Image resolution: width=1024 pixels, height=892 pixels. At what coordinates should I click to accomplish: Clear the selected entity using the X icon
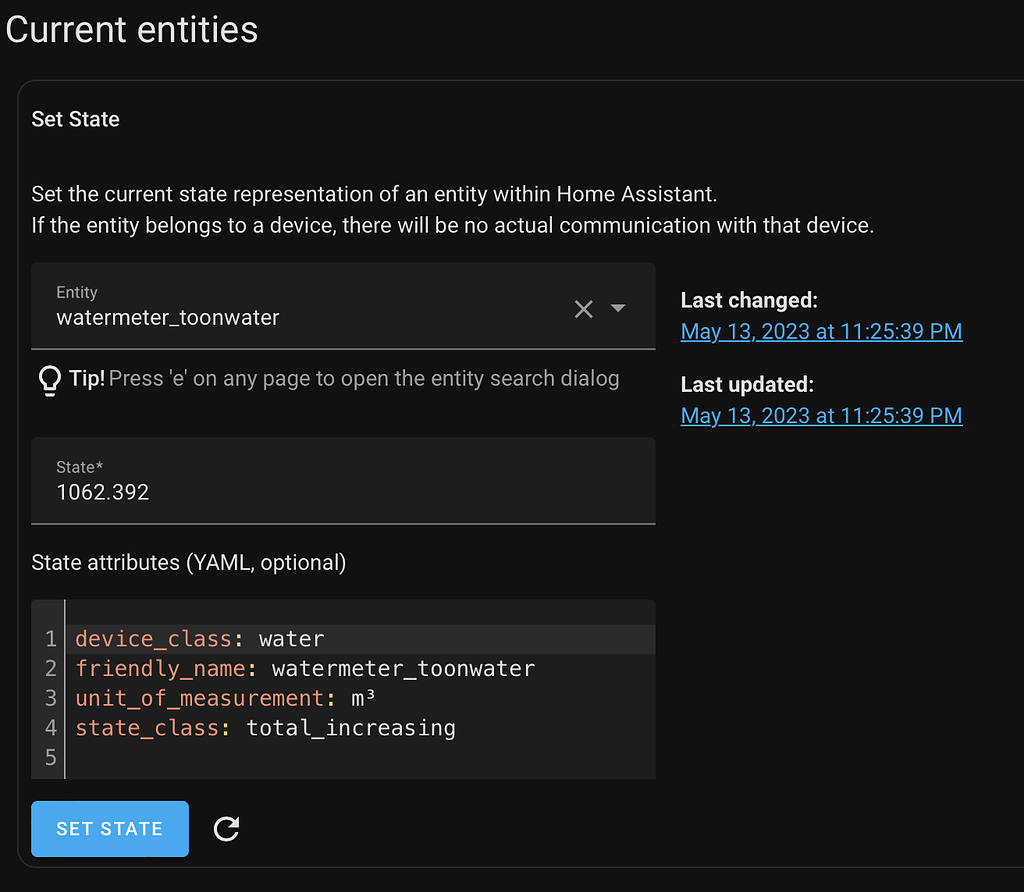coord(584,308)
